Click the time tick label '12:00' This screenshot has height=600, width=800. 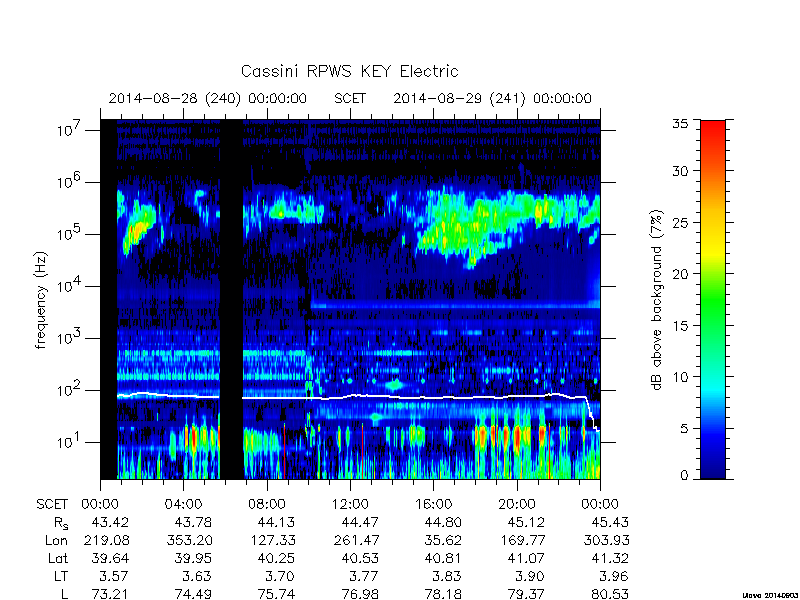click(350, 505)
